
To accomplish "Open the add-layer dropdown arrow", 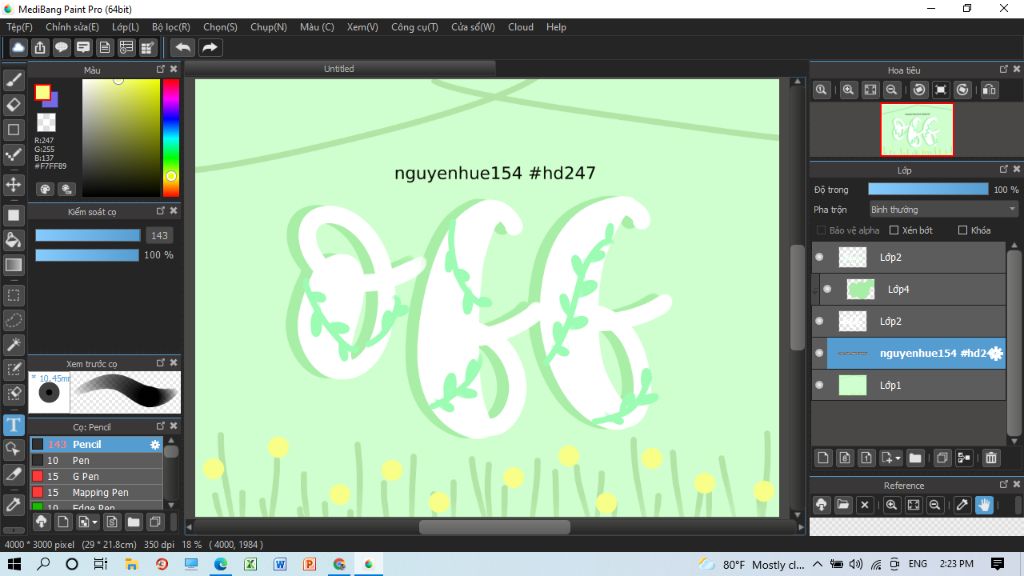I will (x=898, y=458).
